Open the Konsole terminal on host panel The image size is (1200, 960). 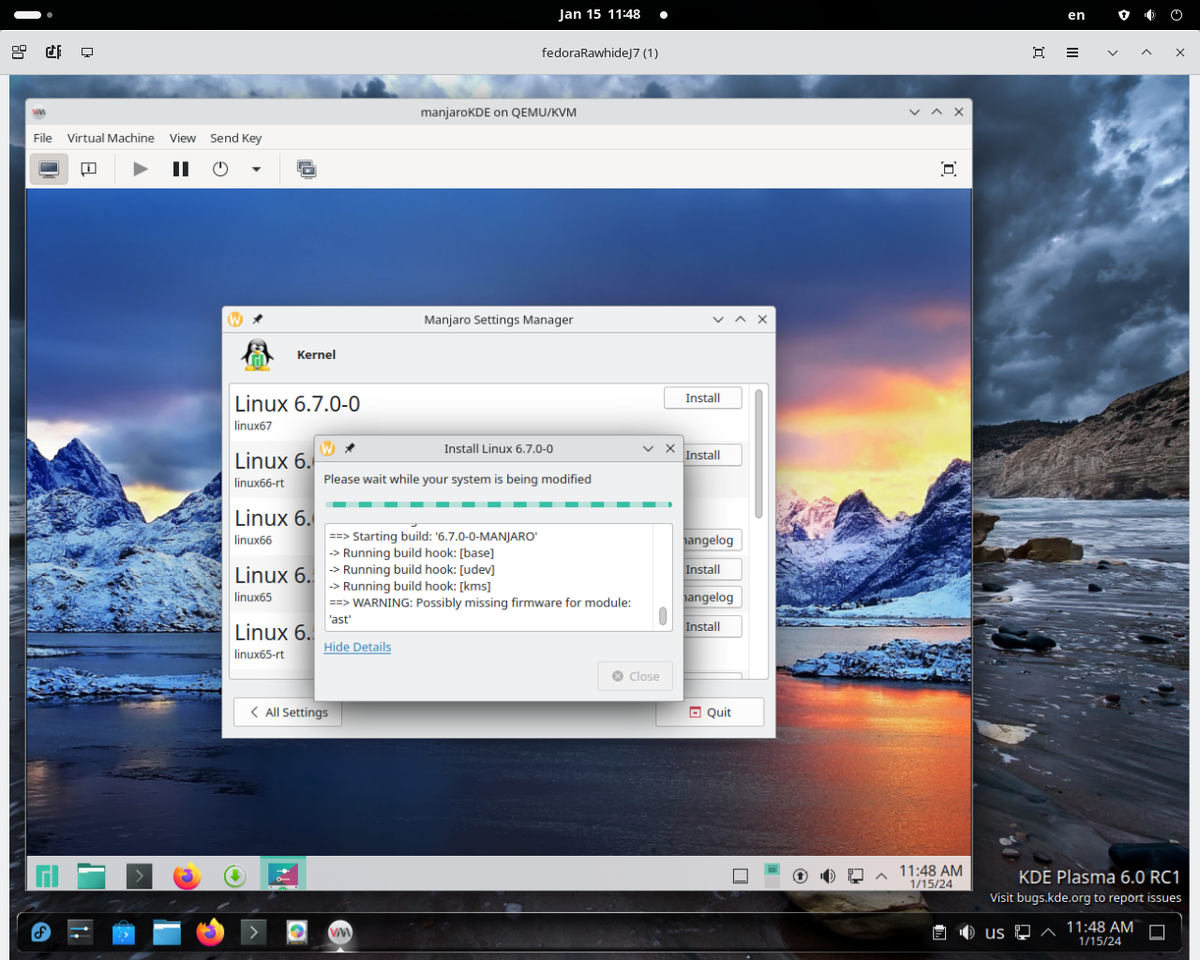click(x=253, y=933)
